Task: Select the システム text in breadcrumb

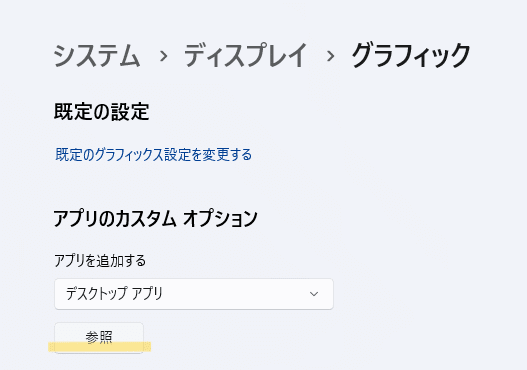Action: tap(96, 56)
